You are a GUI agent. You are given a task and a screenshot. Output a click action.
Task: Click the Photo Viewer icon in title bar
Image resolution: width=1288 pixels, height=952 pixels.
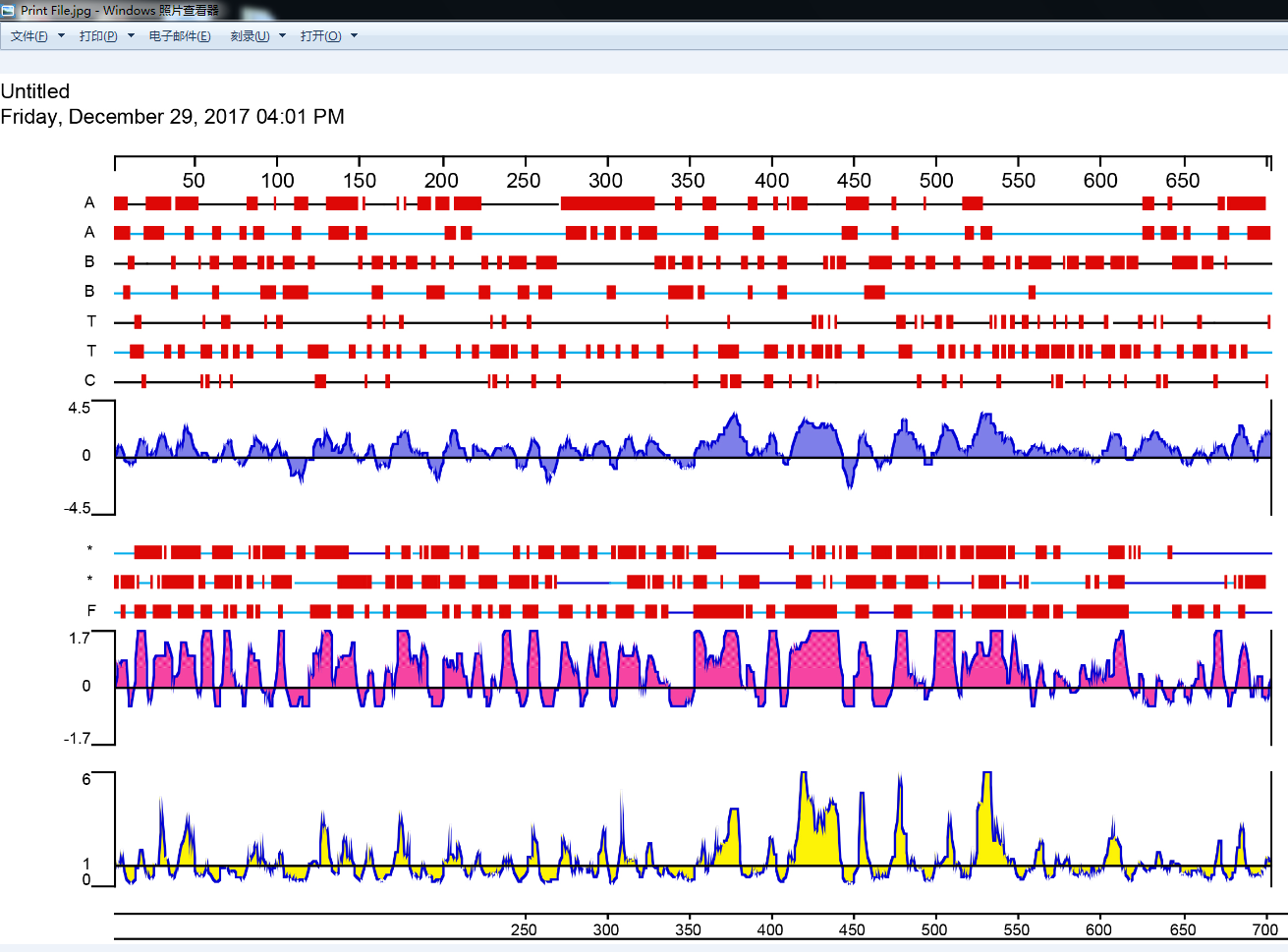tap(9, 10)
